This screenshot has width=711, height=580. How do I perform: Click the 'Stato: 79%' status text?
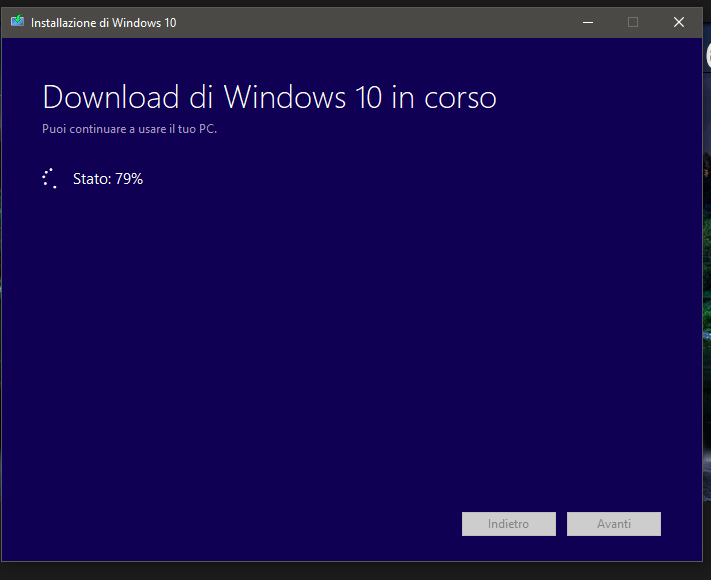point(108,179)
